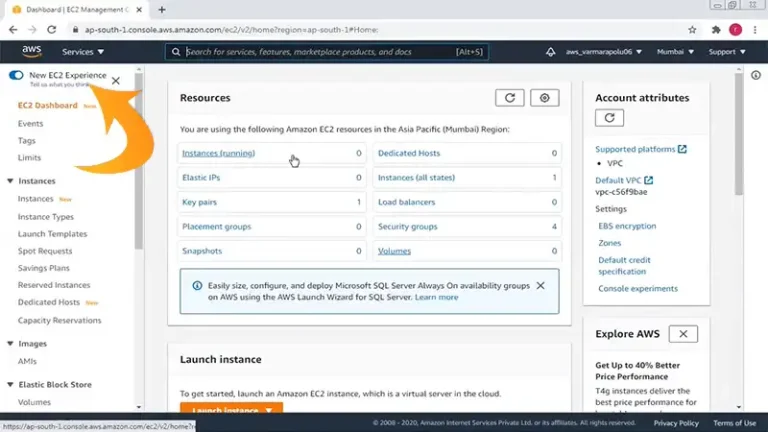Image resolution: width=768 pixels, height=432 pixels.
Task: Bookmark this page with star icon
Action: pyautogui.click(x=692, y=30)
